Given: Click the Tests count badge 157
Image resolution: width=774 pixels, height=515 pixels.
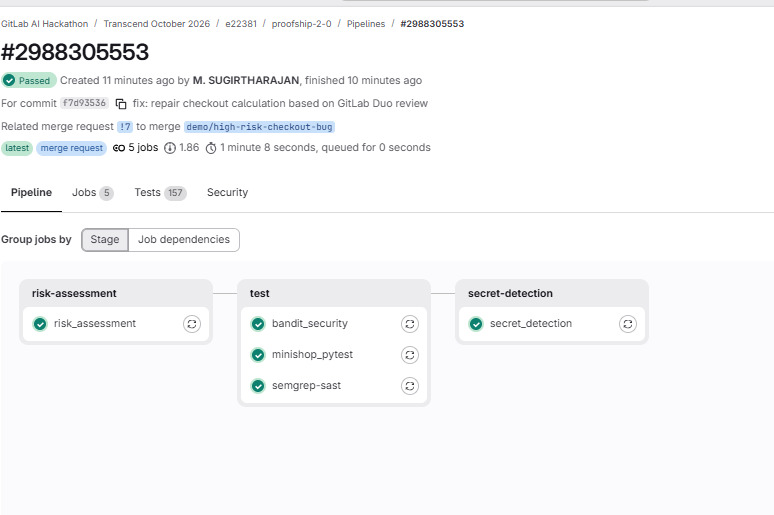Looking at the screenshot, I should (x=175, y=193).
